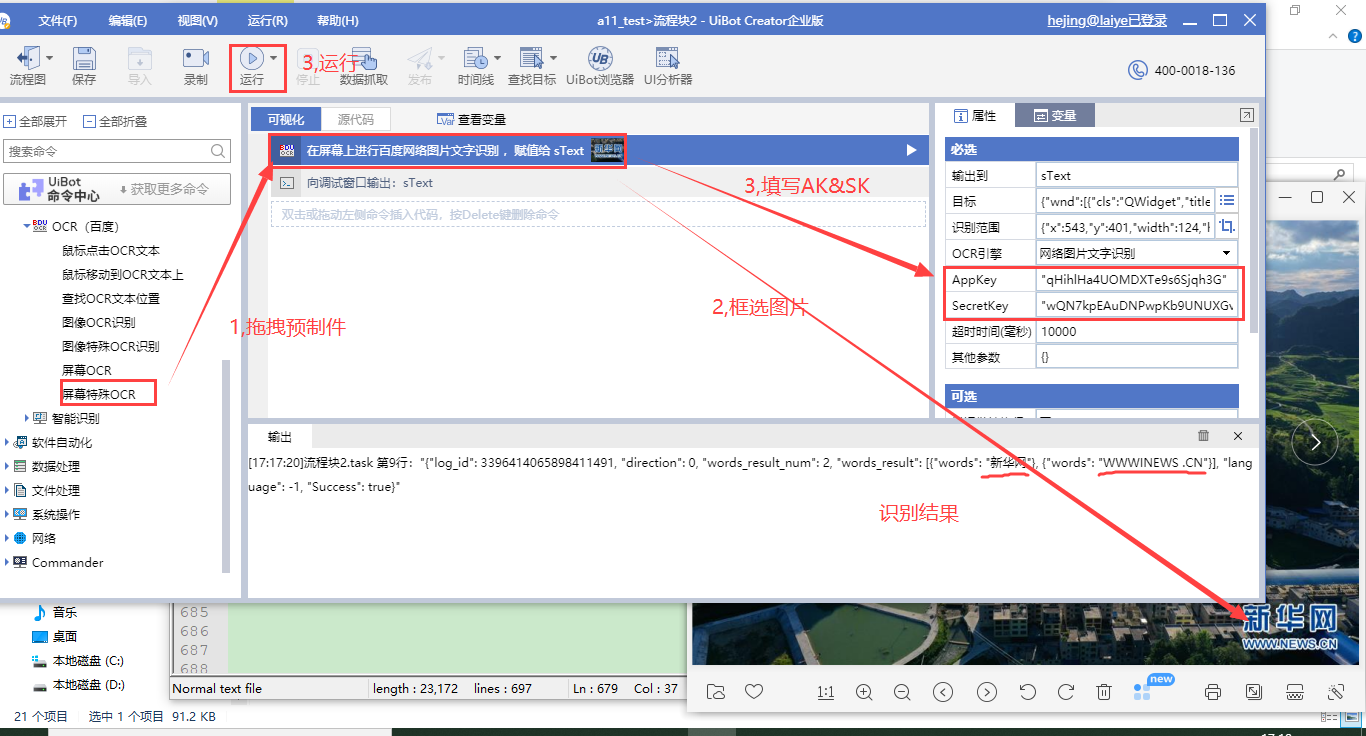Viewport: 1366px width, 736px height.
Task: Click the Run (运行) play icon
Action: point(251,60)
